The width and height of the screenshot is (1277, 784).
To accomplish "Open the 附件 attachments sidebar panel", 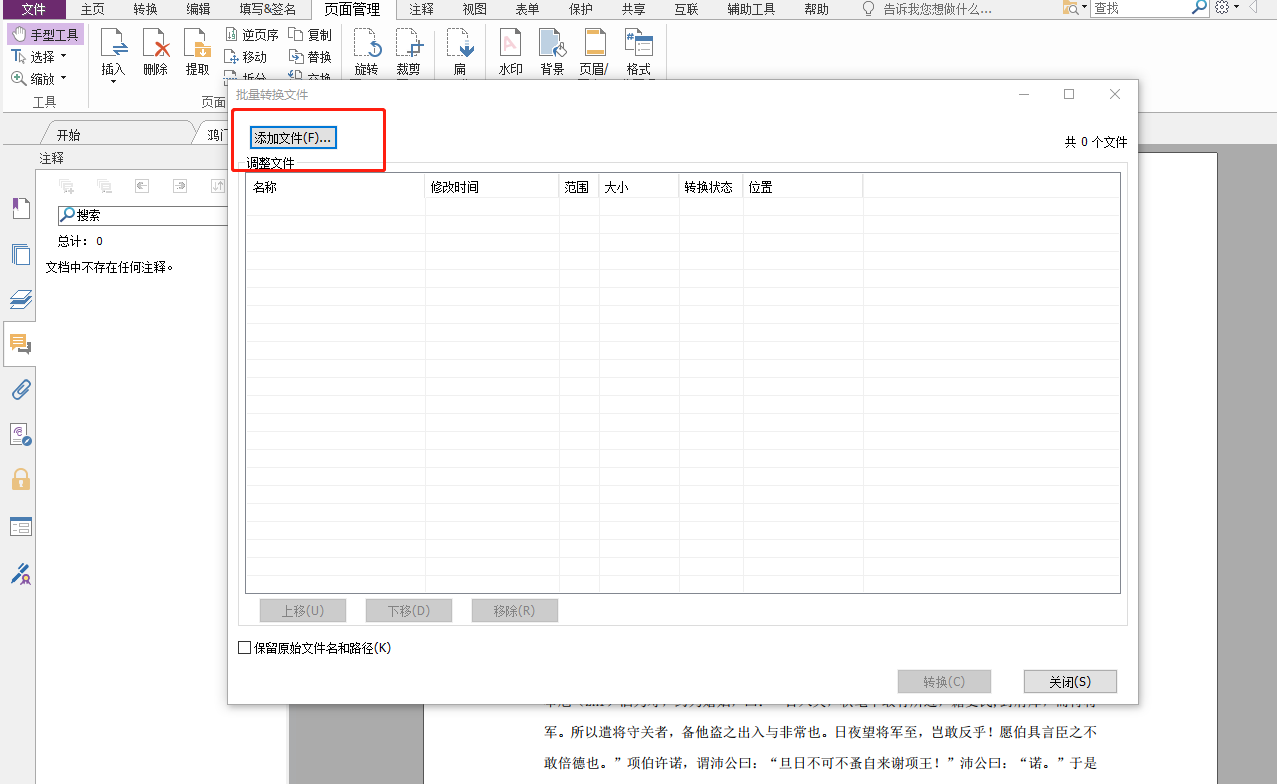I will pos(20,389).
